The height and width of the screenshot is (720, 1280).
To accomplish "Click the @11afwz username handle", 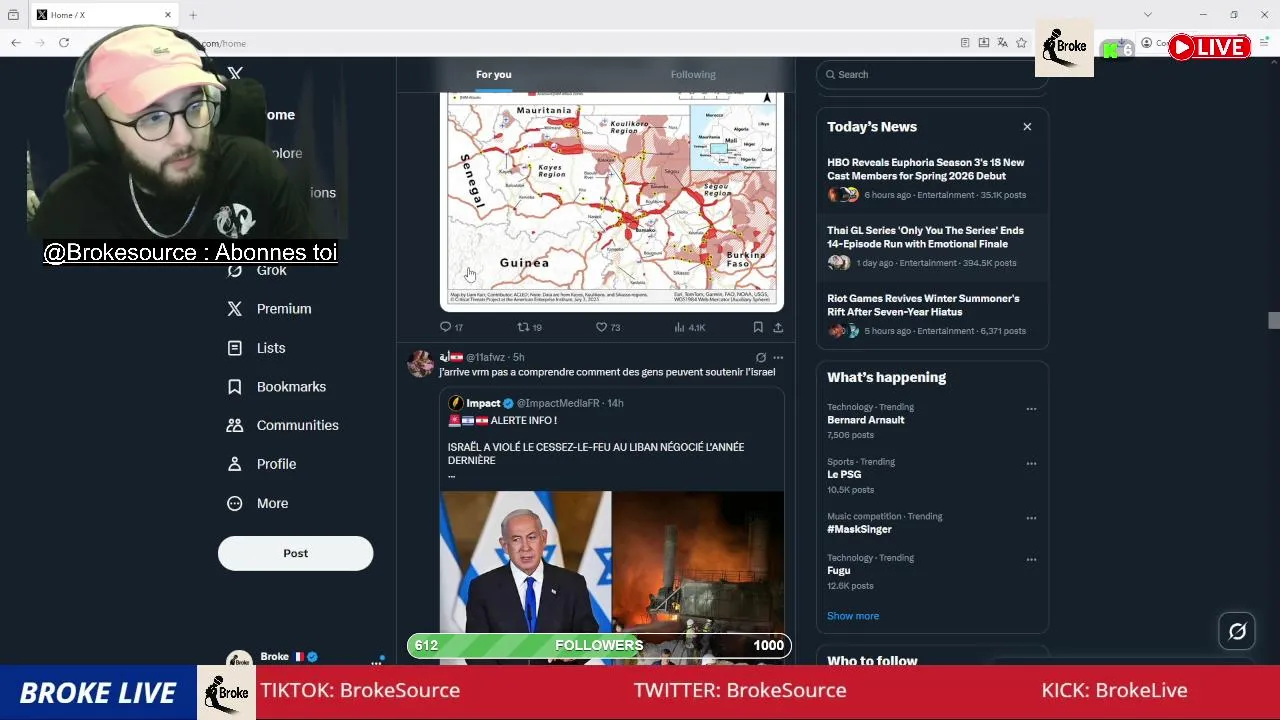I will (485, 357).
